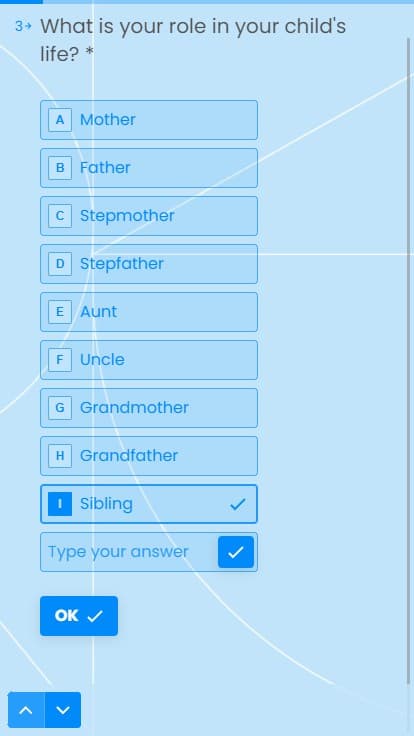Click the letter C key badge
The height and width of the screenshot is (736, 414).
click(x=60, y=216)
